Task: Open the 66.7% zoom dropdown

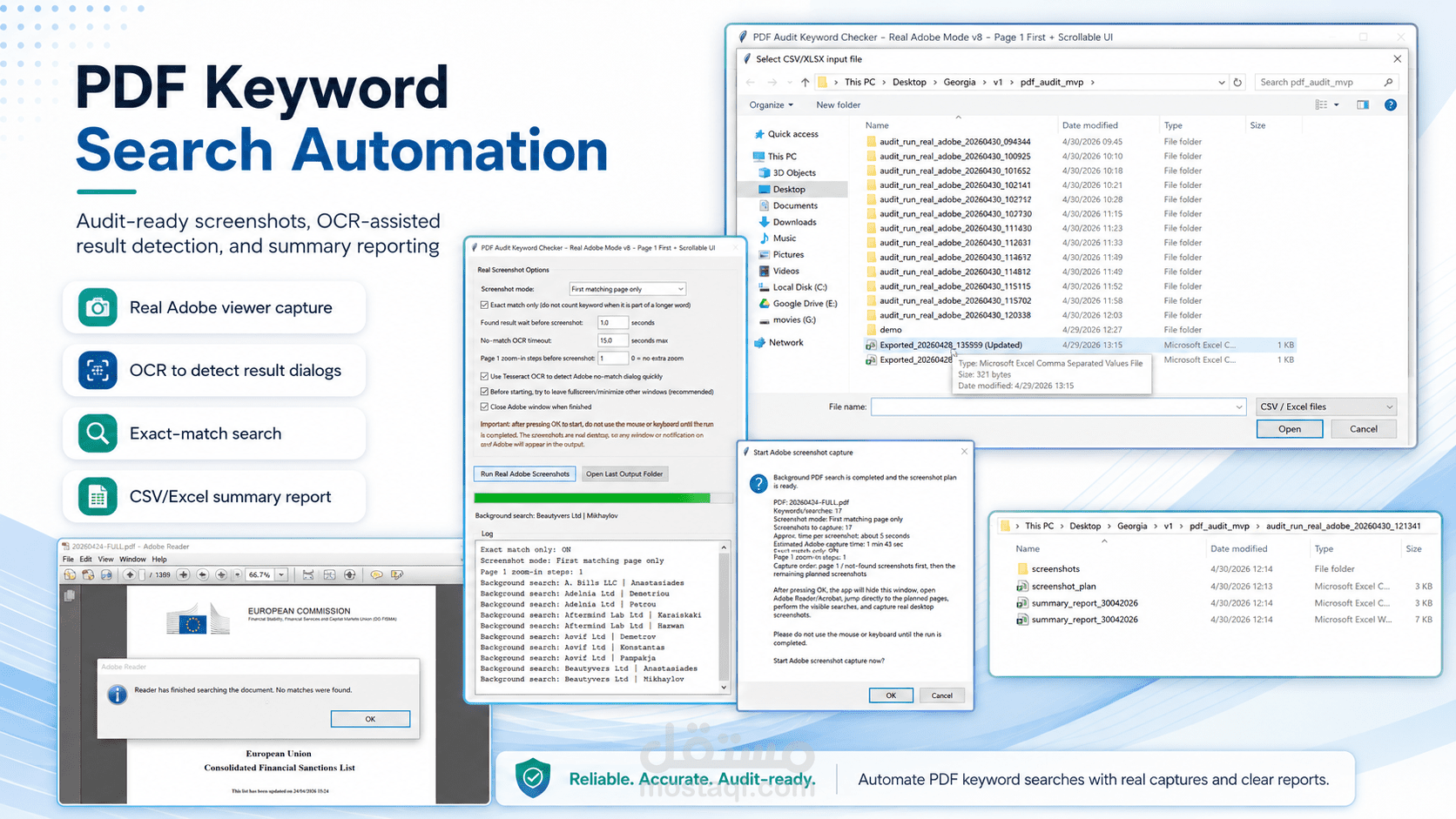Action: (281, 574)
